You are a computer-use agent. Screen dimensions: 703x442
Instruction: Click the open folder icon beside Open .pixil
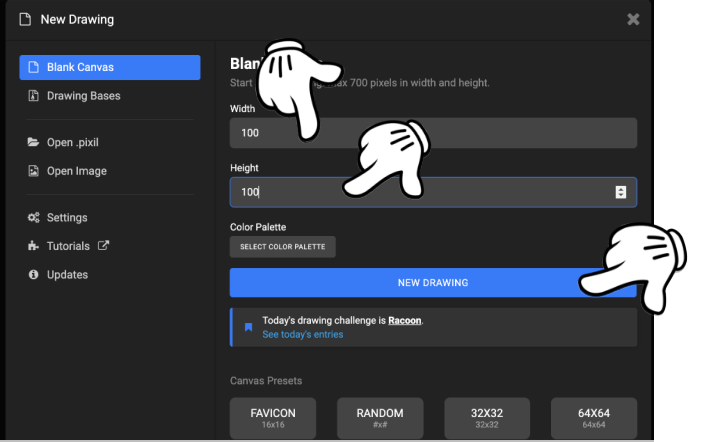point(33,142)
